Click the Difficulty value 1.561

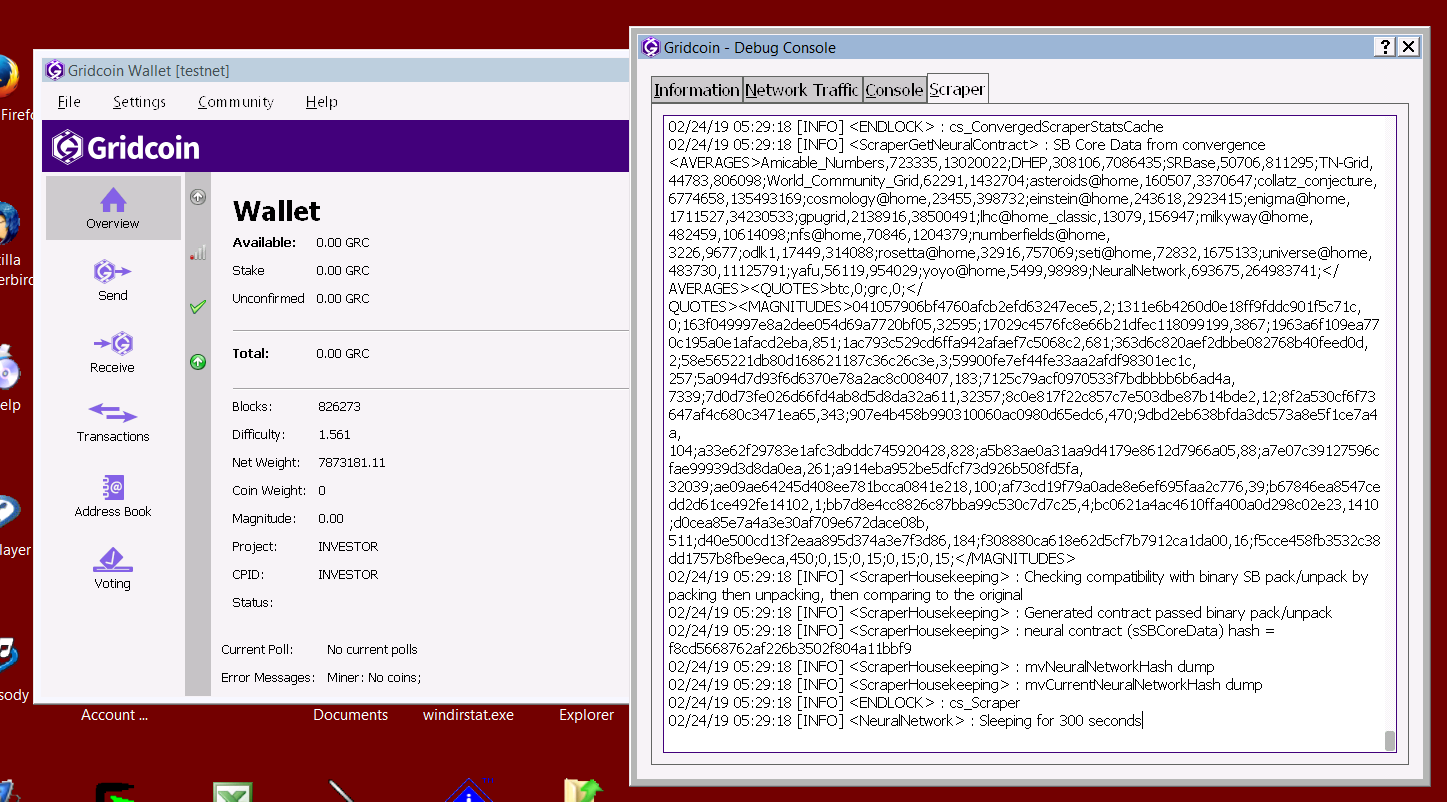pyautogui.click(x=334, y=435)
